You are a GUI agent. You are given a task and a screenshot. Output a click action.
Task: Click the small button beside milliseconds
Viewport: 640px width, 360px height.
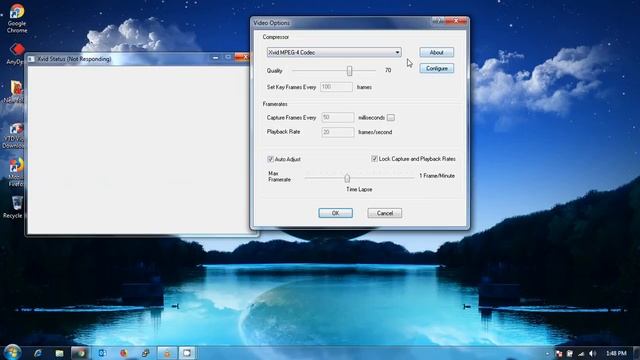pyautogui.click(x=391, y=118)
